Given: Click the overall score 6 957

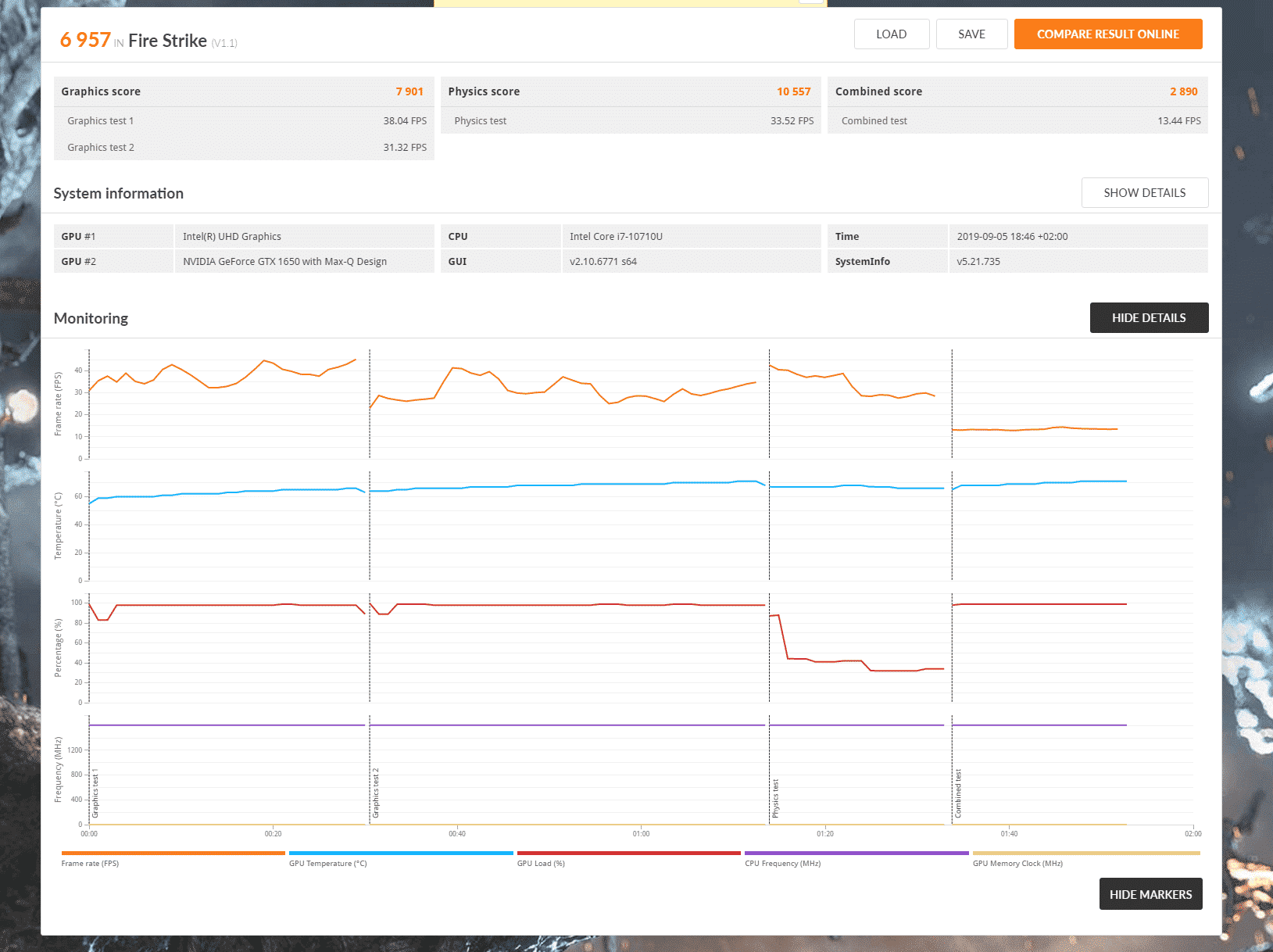Looking at the screenshot, I should coord(85,40).
